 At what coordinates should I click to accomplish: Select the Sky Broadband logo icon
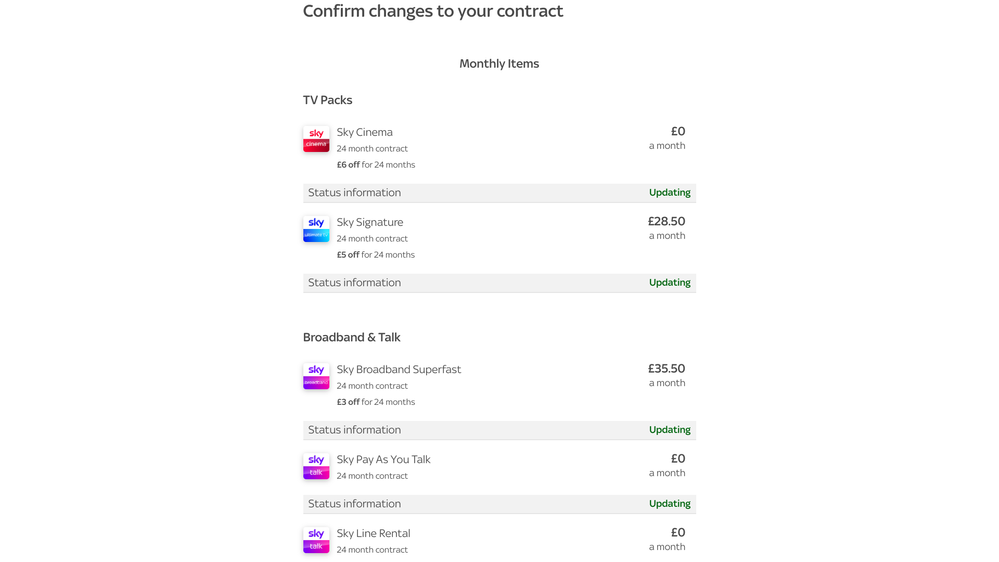[316, 376]
